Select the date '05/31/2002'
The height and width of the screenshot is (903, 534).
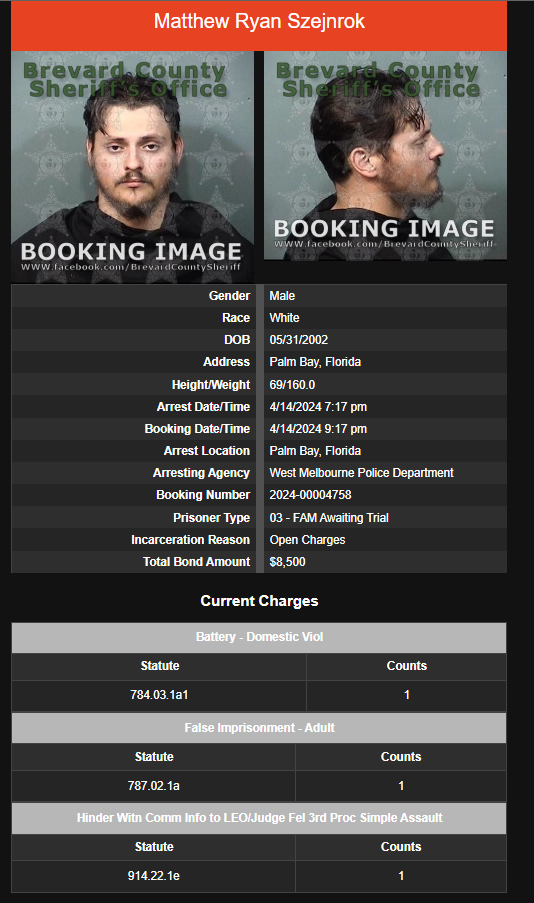click(x=299, y=340)
